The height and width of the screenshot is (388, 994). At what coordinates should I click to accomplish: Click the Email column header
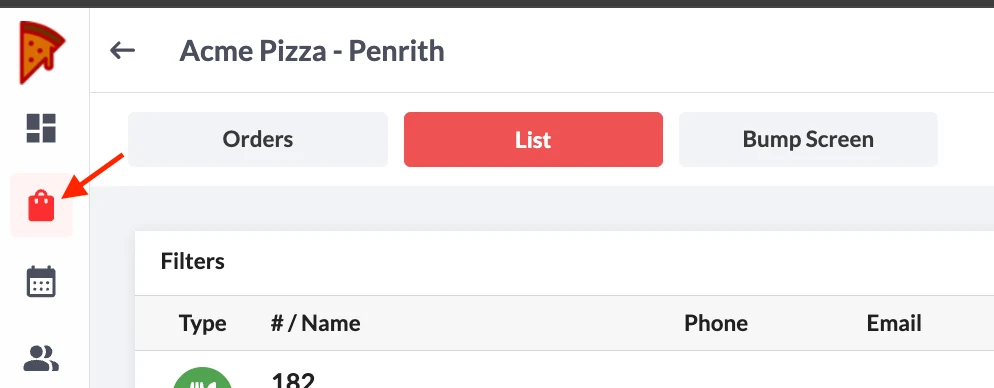coord(894,323)
